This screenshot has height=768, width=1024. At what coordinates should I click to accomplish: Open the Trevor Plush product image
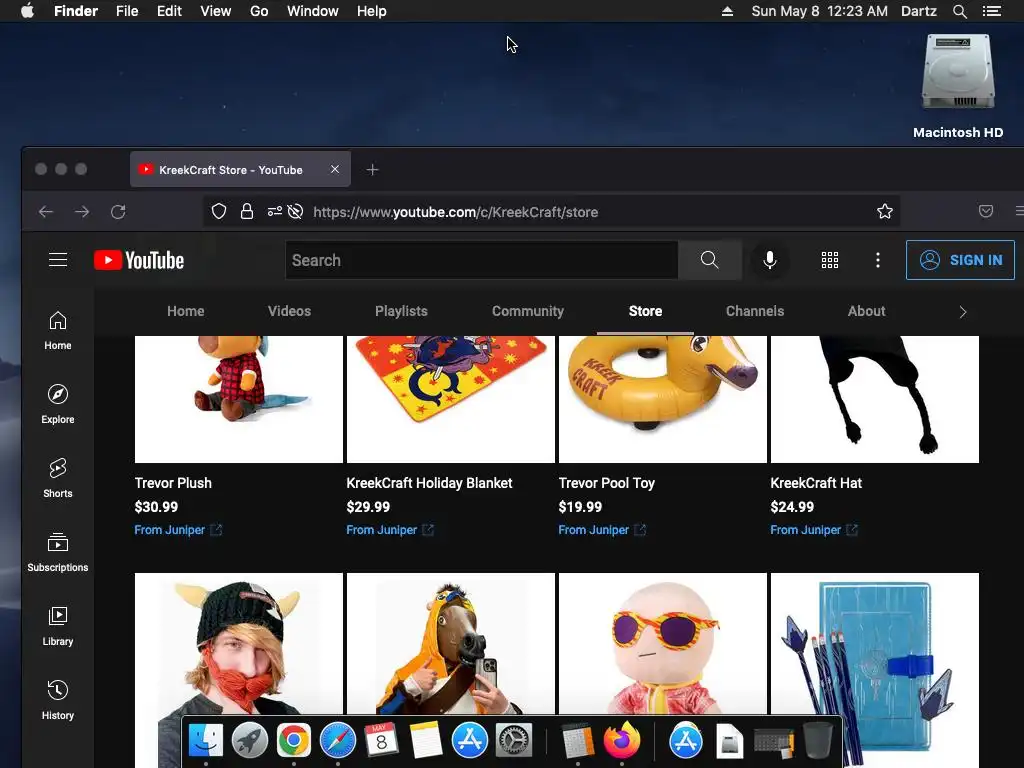click(239, 399)
